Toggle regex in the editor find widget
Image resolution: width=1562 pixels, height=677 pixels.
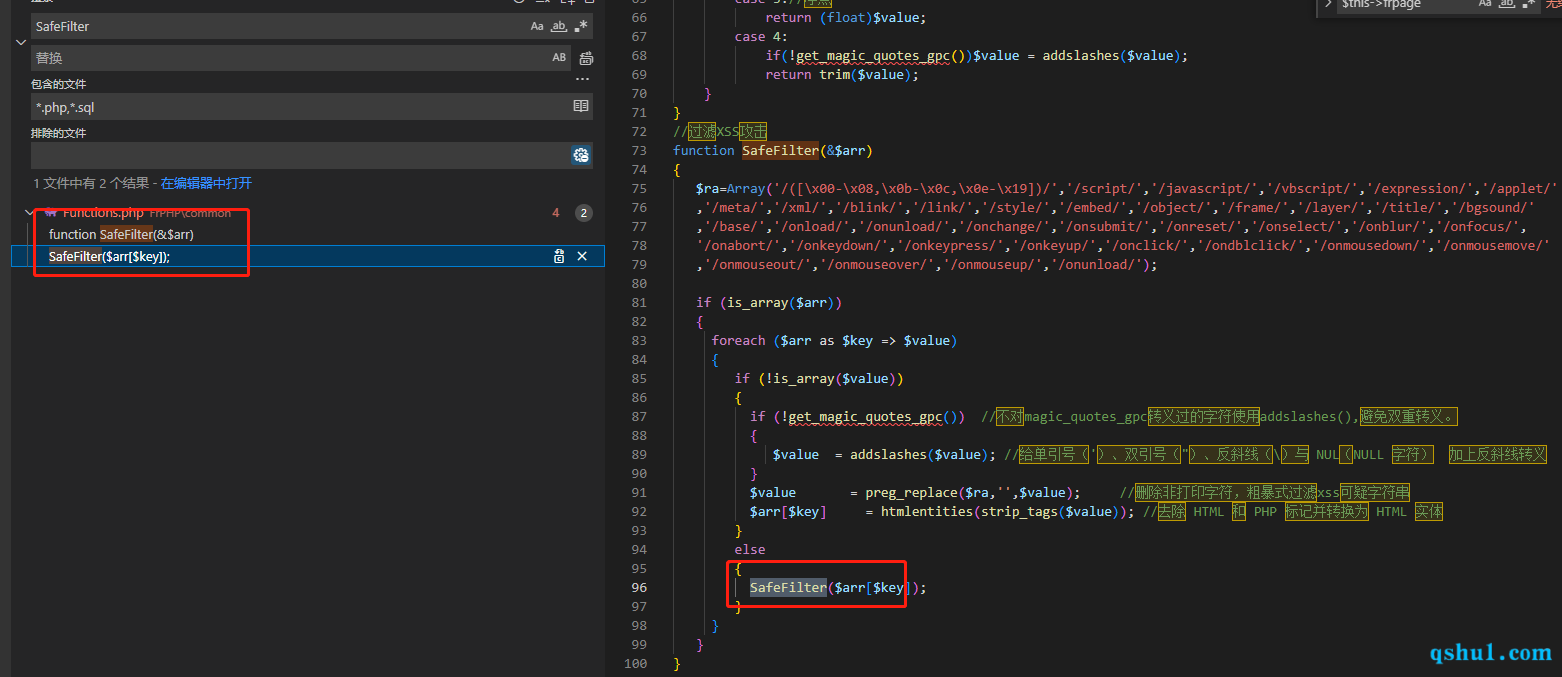pyautogui.click(x=1528, y=5)
